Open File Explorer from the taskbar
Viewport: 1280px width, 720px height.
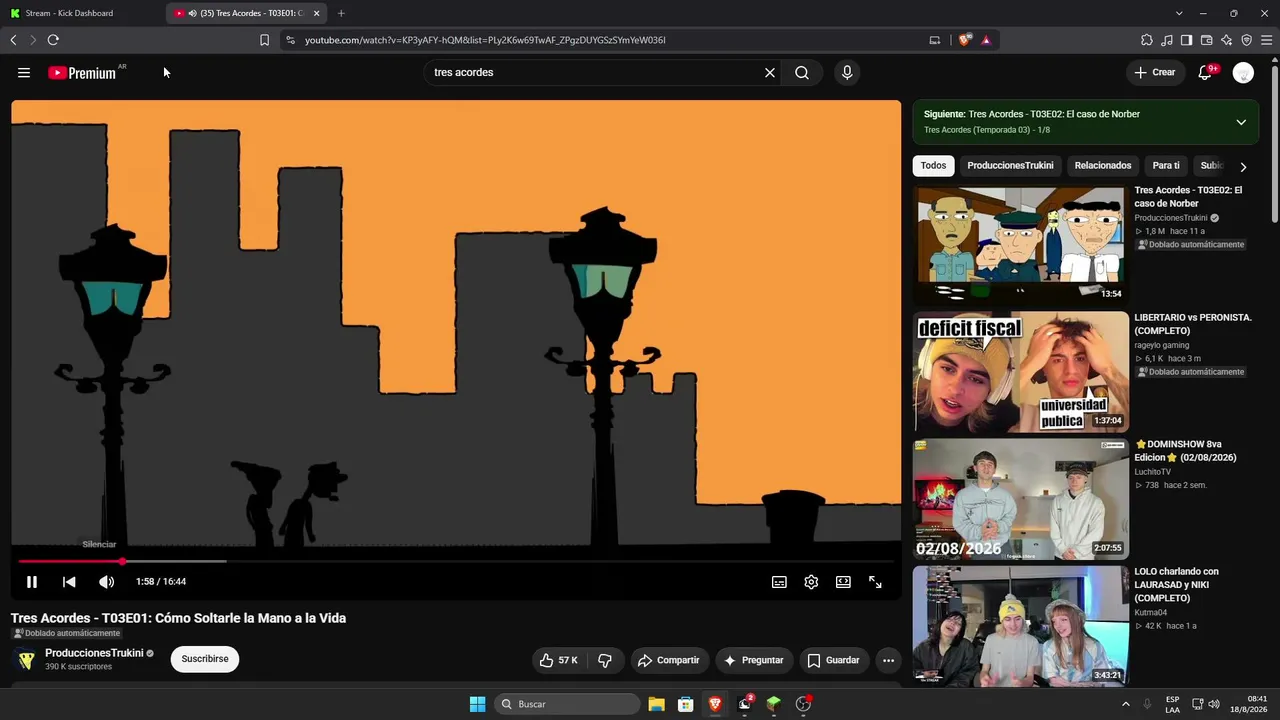tap(656, 704)
